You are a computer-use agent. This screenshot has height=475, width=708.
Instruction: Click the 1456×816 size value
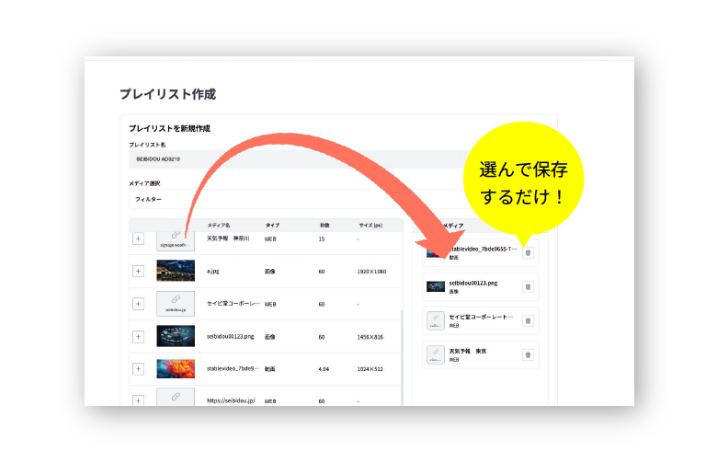(x=370, y=337)
